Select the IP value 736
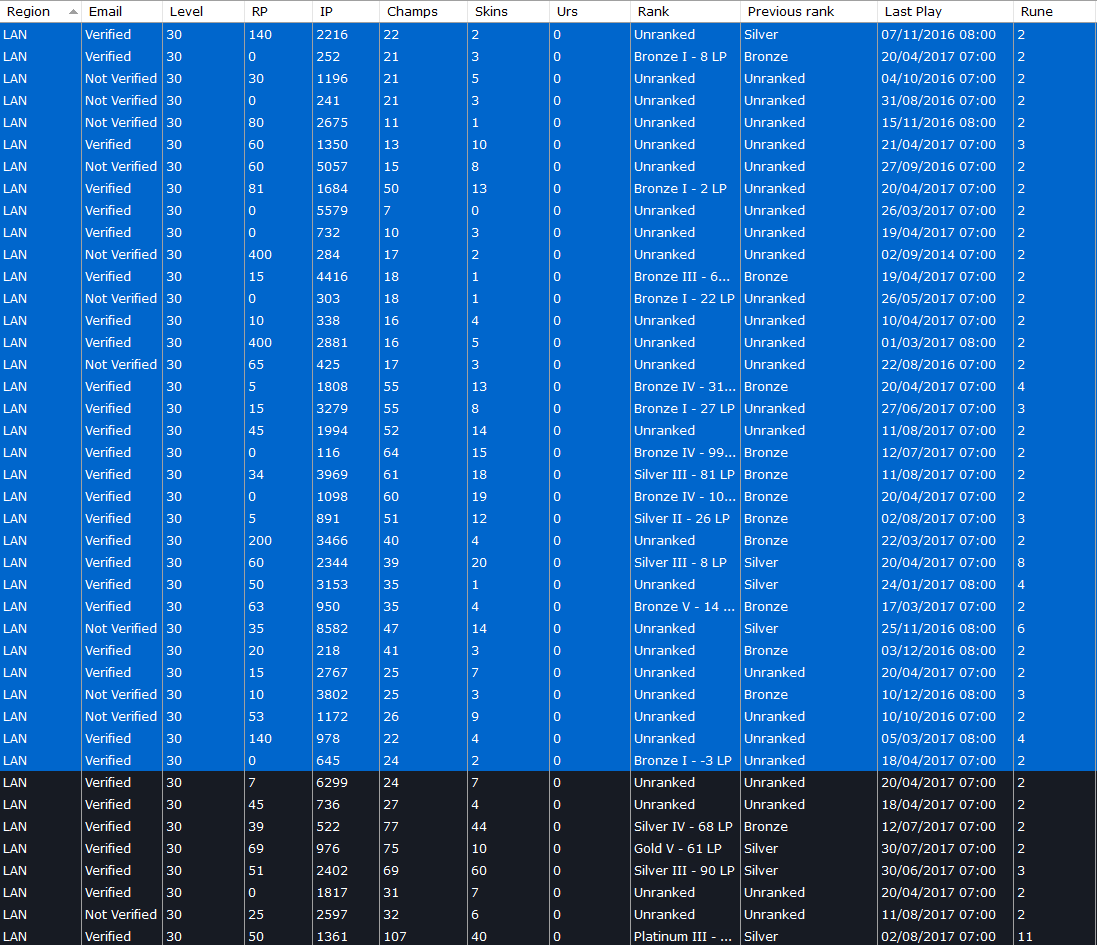Screen dimensions: 1097x945 [327, 805]
